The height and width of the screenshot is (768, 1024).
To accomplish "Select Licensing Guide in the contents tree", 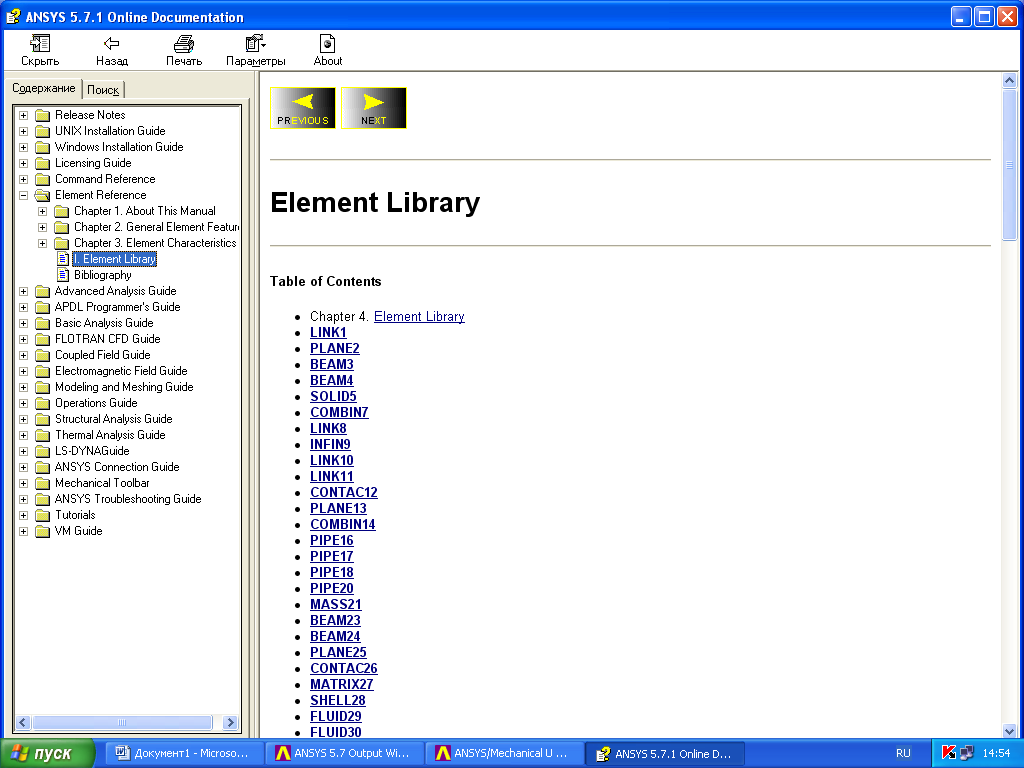I will [x=93, y=163].
